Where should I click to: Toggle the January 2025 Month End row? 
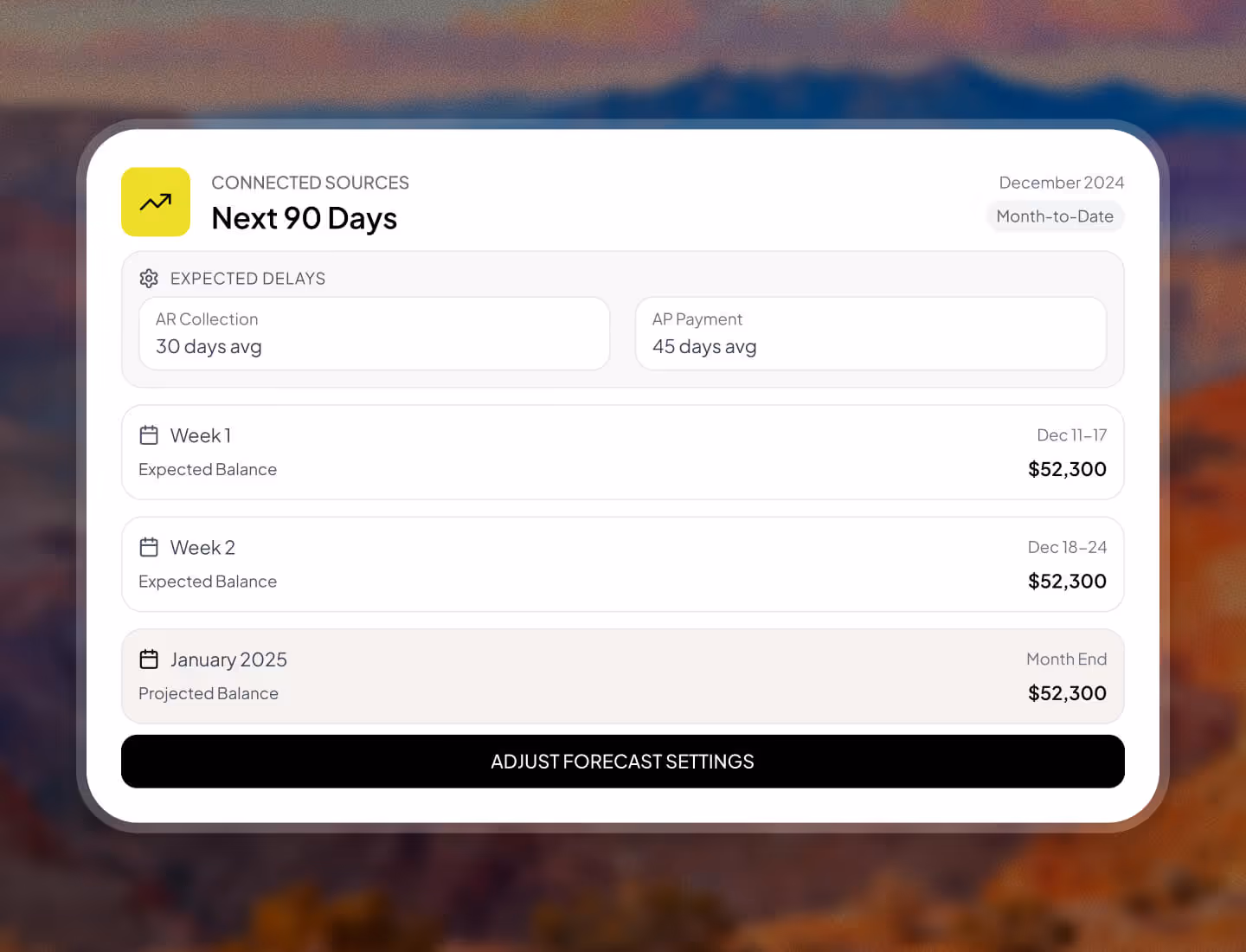[x=623, y=676]
